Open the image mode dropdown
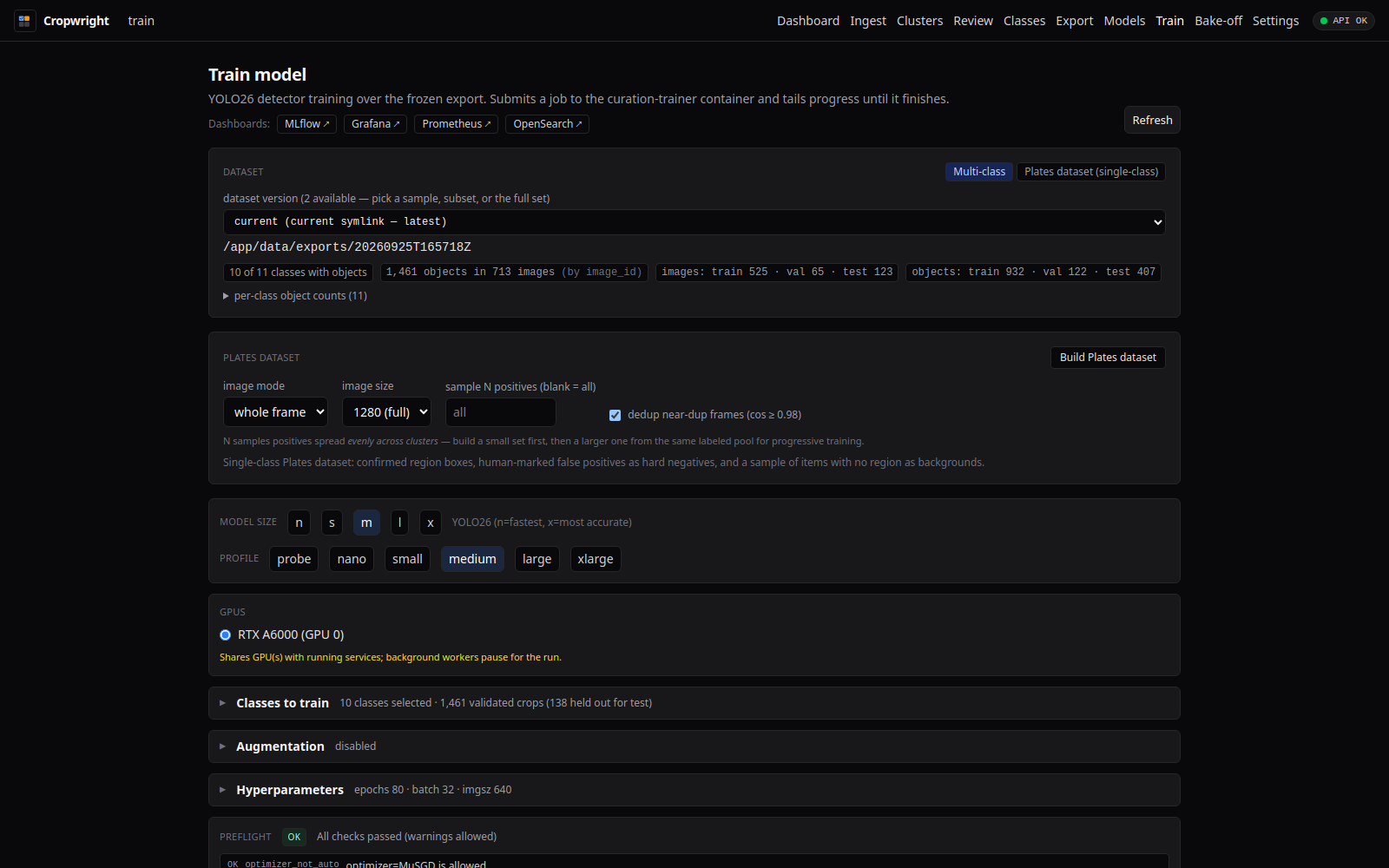 click(275, 412)
